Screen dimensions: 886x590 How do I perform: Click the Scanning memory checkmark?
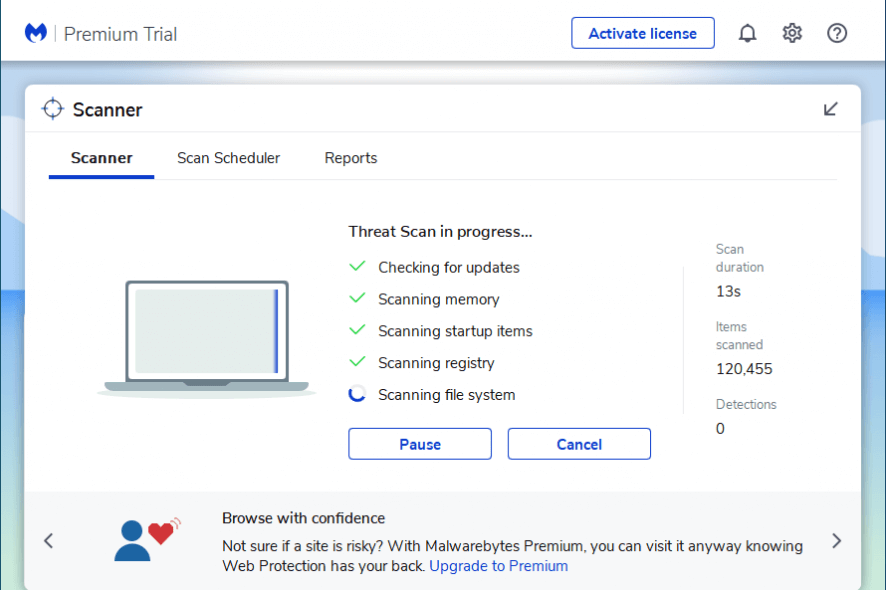357,298
